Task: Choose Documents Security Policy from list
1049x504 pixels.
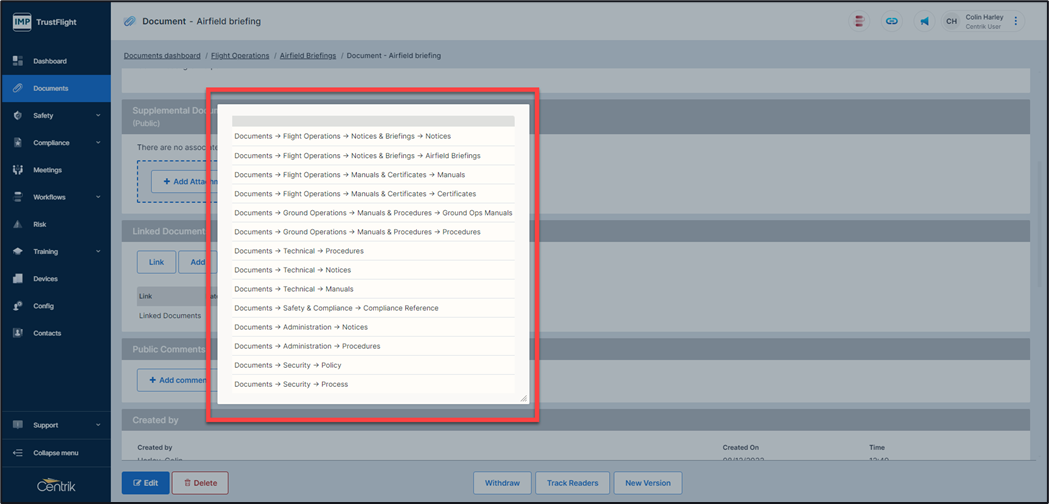Action: [288, 366]
